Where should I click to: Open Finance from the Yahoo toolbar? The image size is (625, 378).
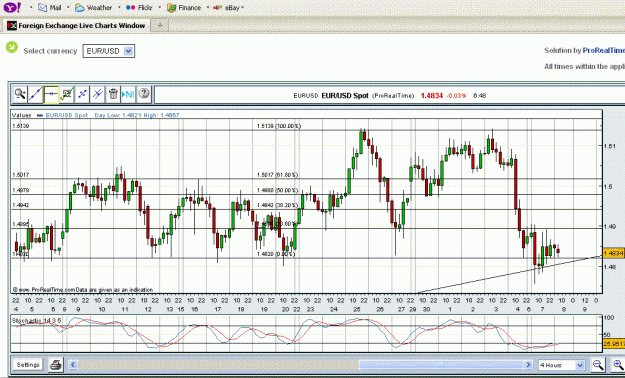[x=184, y=8]
